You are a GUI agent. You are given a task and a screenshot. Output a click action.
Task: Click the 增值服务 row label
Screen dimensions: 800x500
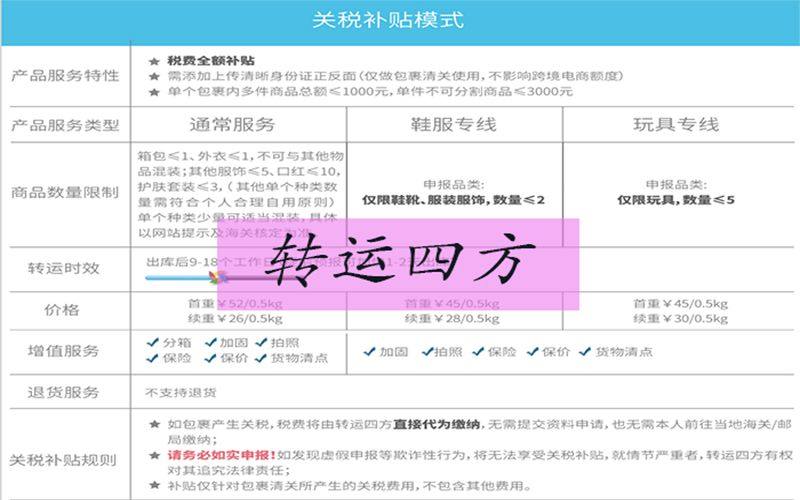point(63,351)
